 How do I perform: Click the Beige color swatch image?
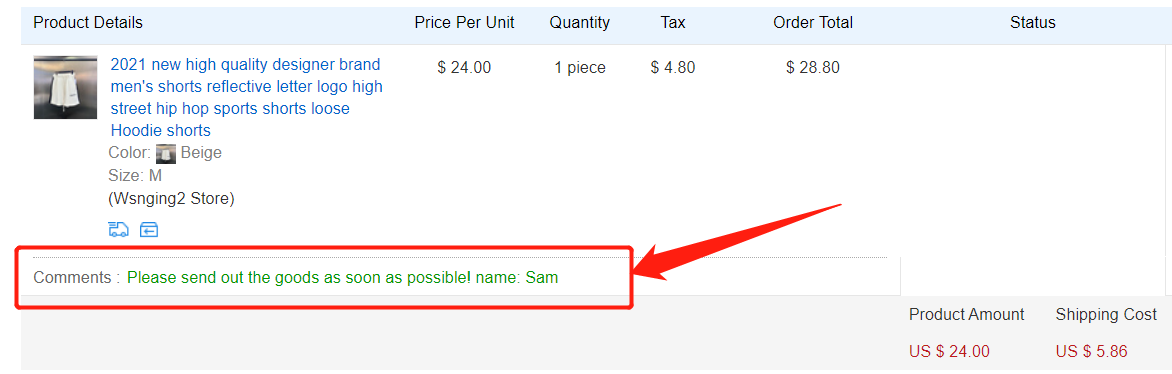point(166,153)
